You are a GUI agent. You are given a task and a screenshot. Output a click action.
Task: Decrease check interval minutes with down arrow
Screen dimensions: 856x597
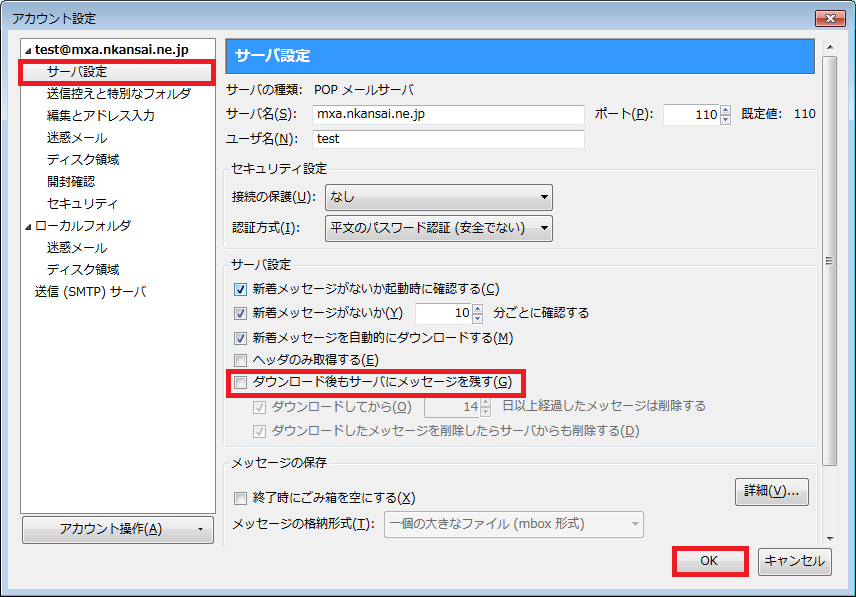478,318
